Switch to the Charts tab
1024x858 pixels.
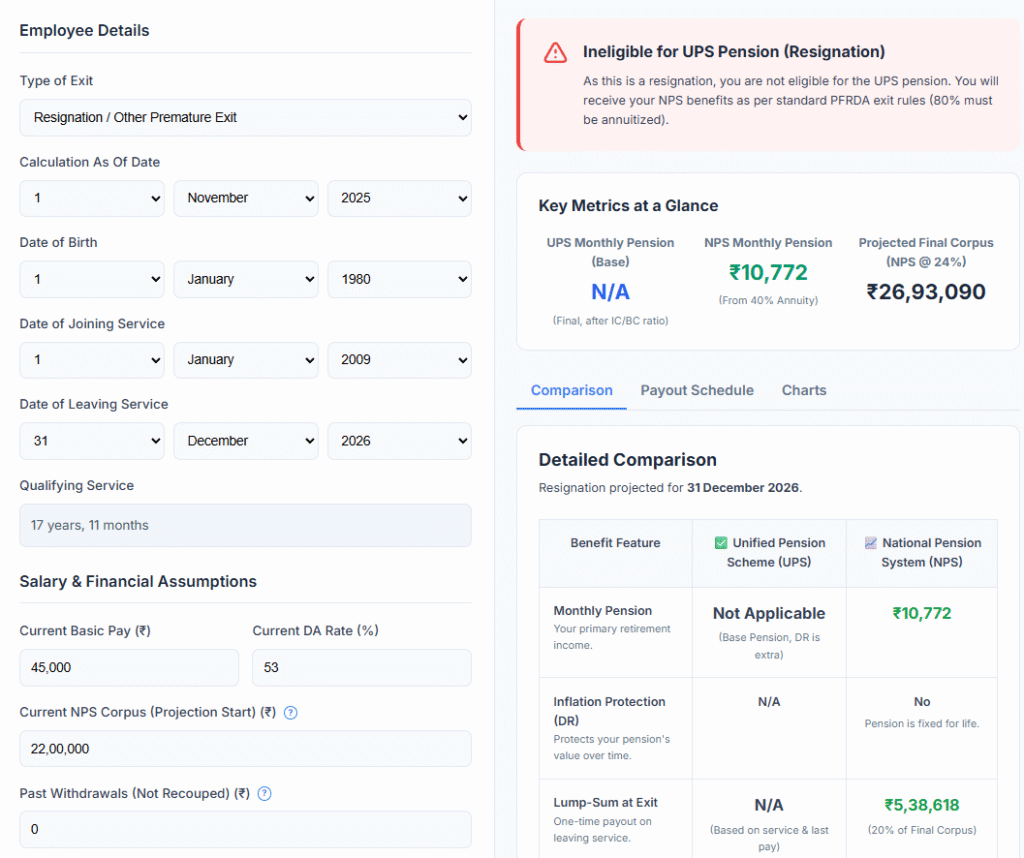pyautogui.click(x=803, y=390)
